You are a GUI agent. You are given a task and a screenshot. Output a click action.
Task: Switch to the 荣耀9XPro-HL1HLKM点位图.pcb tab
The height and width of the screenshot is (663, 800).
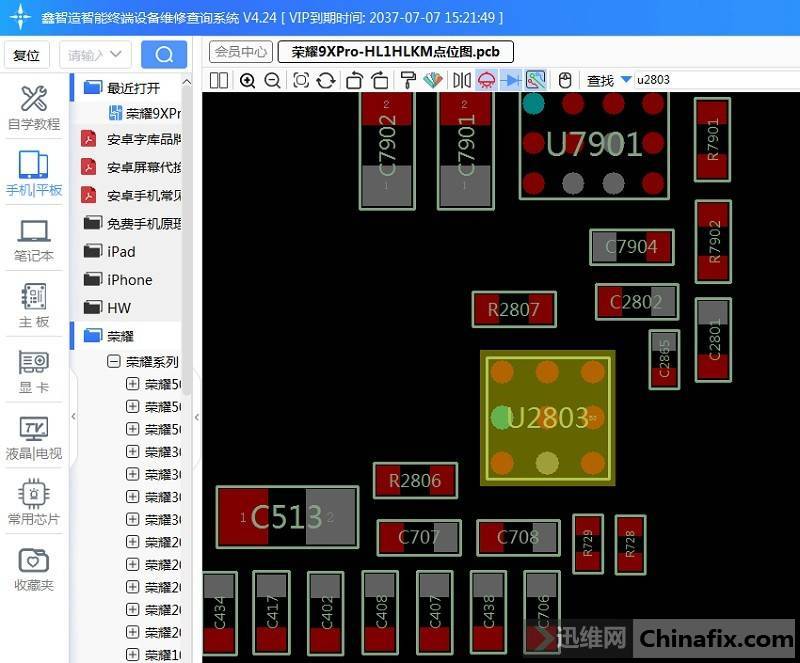pos(395,52)
